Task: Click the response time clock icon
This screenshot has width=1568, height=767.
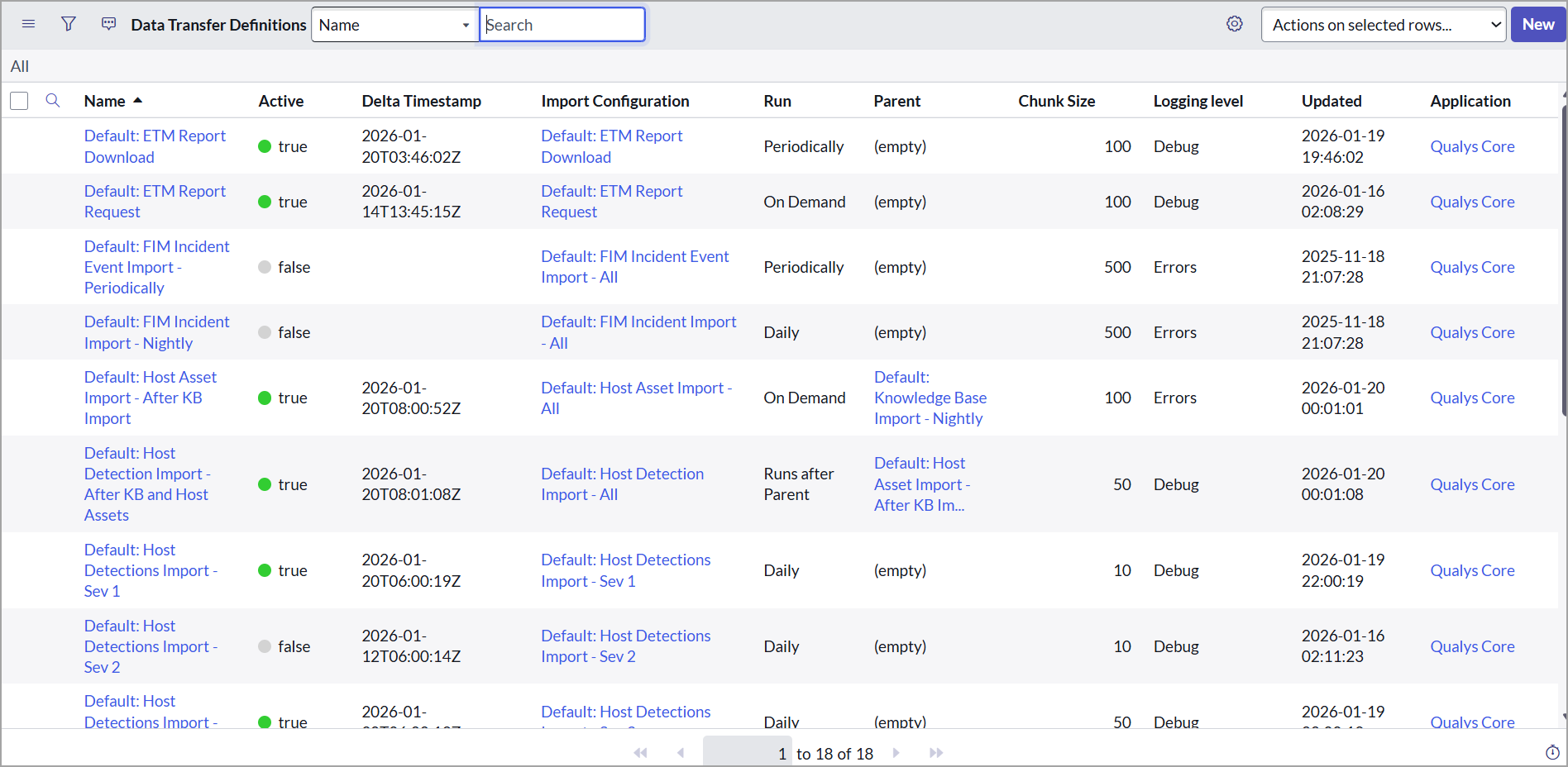Action: (x=1552, y=752)
